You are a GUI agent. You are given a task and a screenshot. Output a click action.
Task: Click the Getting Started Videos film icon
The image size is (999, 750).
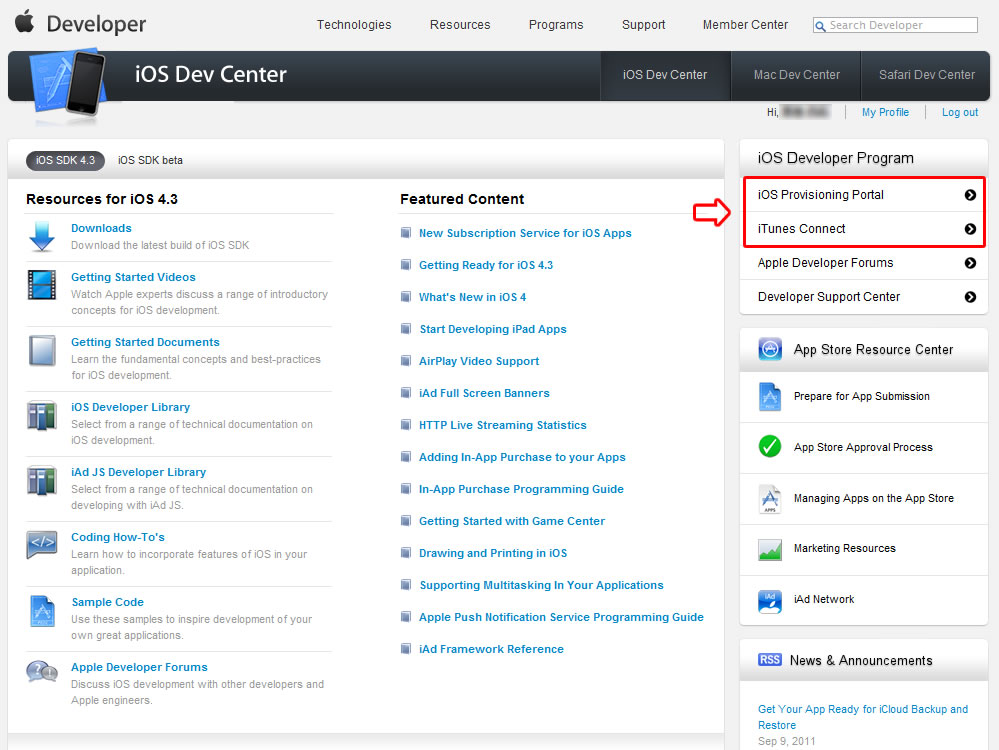(42, 285)
